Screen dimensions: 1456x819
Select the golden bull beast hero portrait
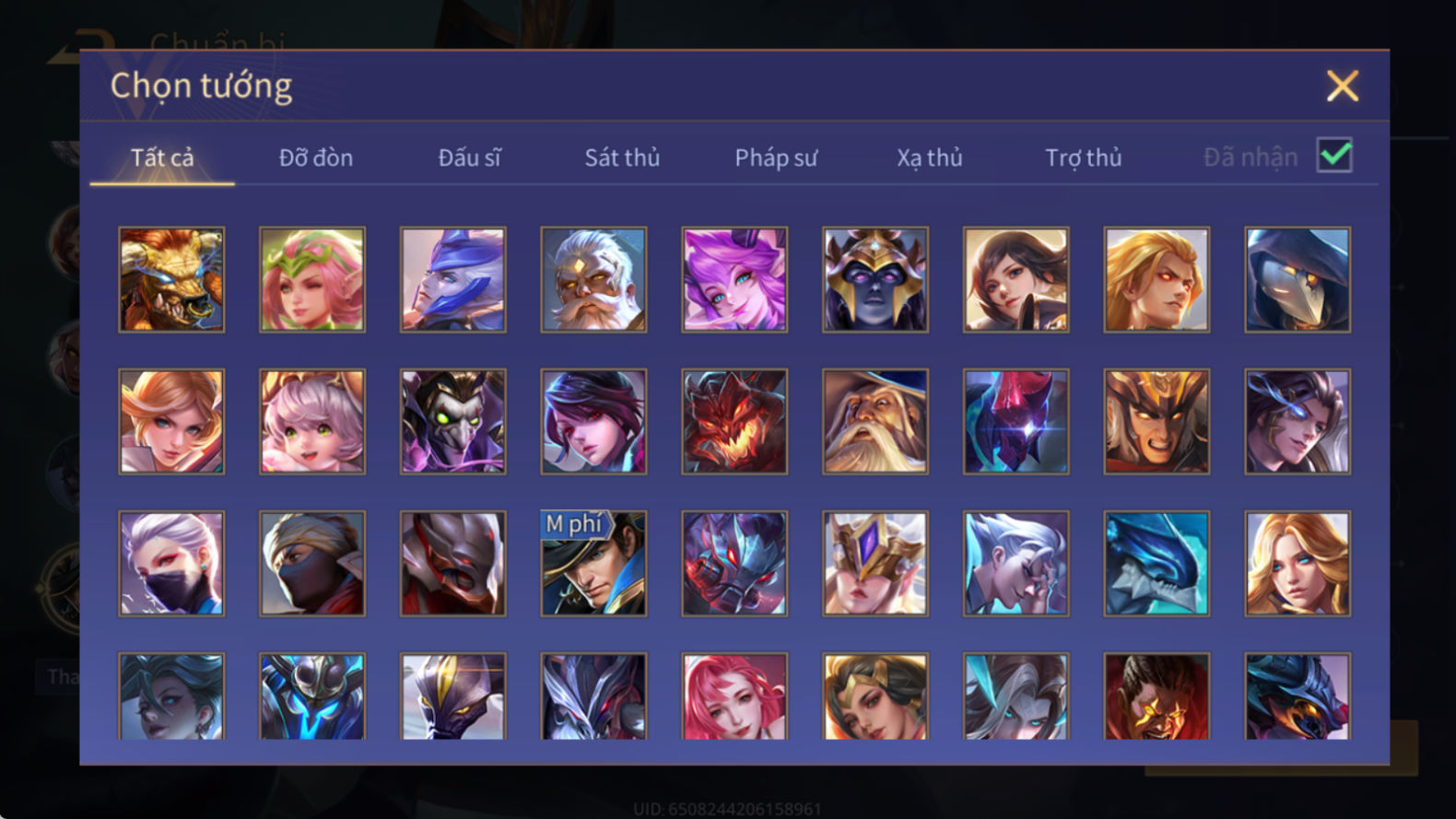click(x=171, y=280)
